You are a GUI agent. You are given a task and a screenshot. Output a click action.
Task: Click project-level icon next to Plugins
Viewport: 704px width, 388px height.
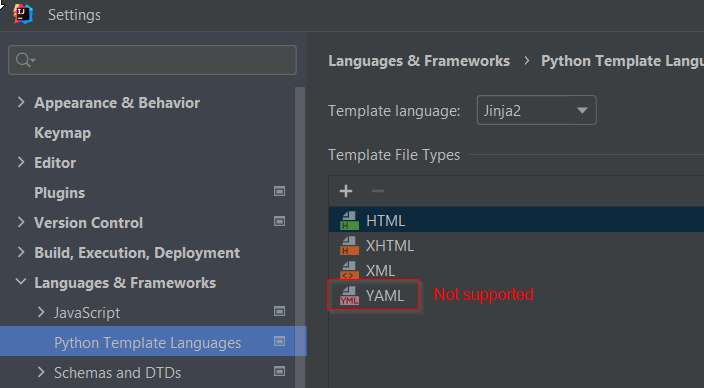[x=279, y=192]
